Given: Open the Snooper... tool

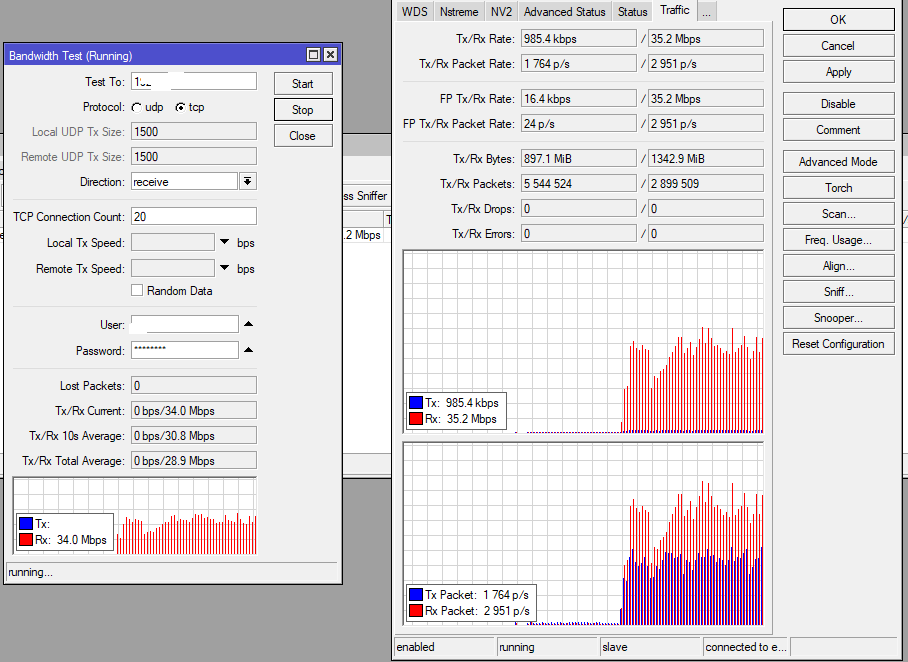Looking at the screenshot, I should pyautogui.click(x=838, y=318).
